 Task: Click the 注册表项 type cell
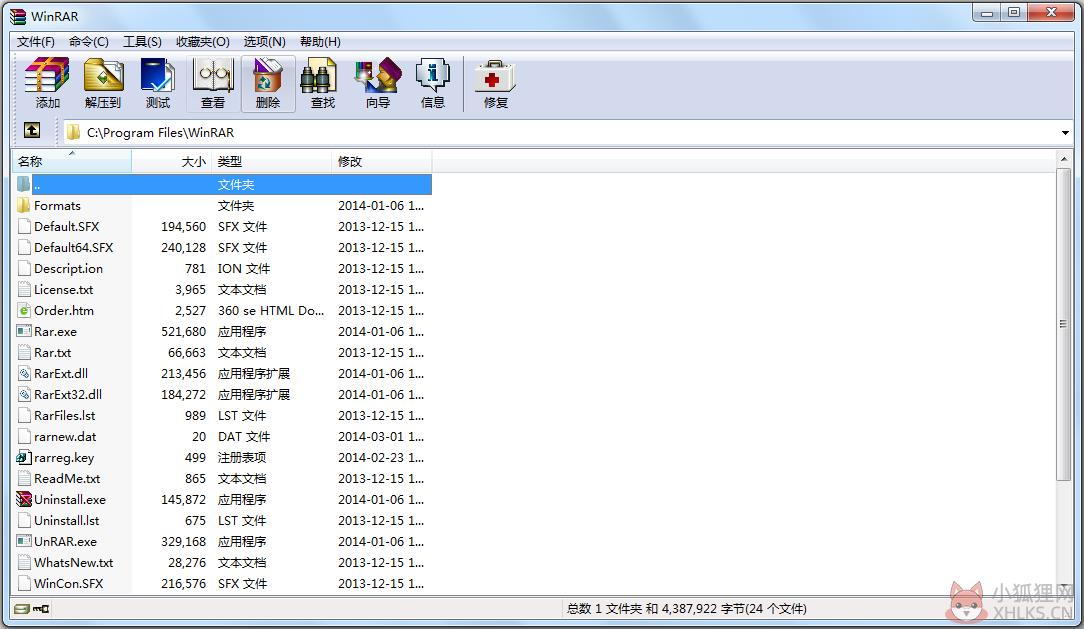(x=242, y=458)
